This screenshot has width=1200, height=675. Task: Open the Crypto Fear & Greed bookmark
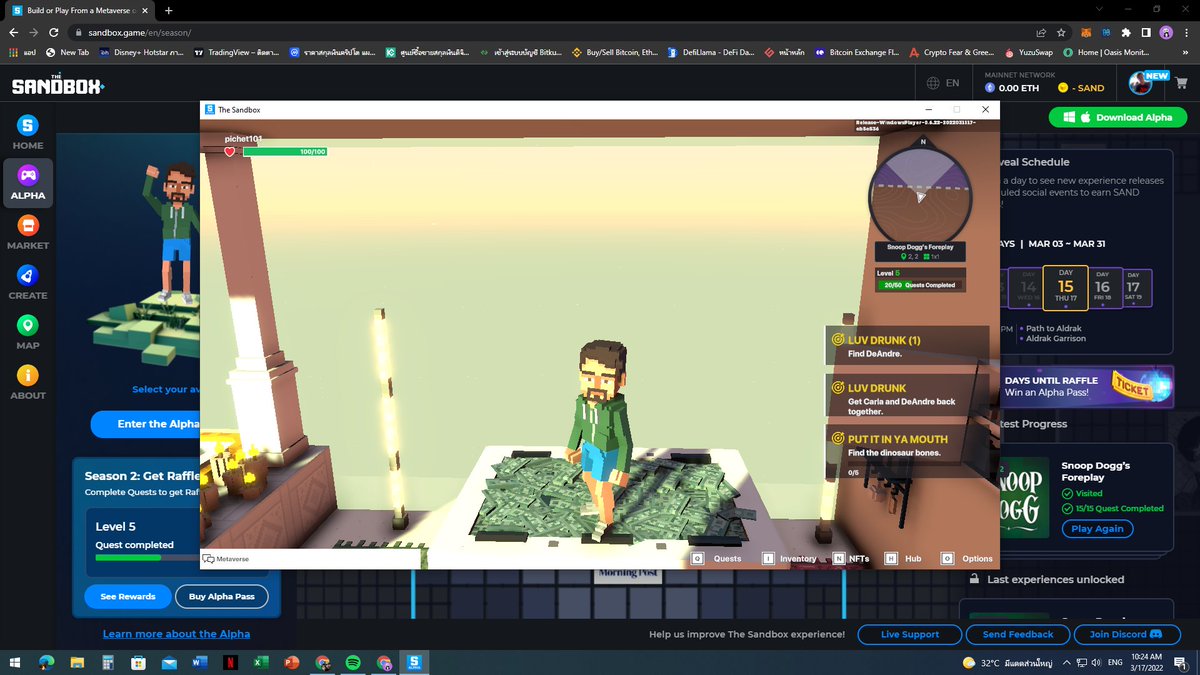tap(950, 52)
